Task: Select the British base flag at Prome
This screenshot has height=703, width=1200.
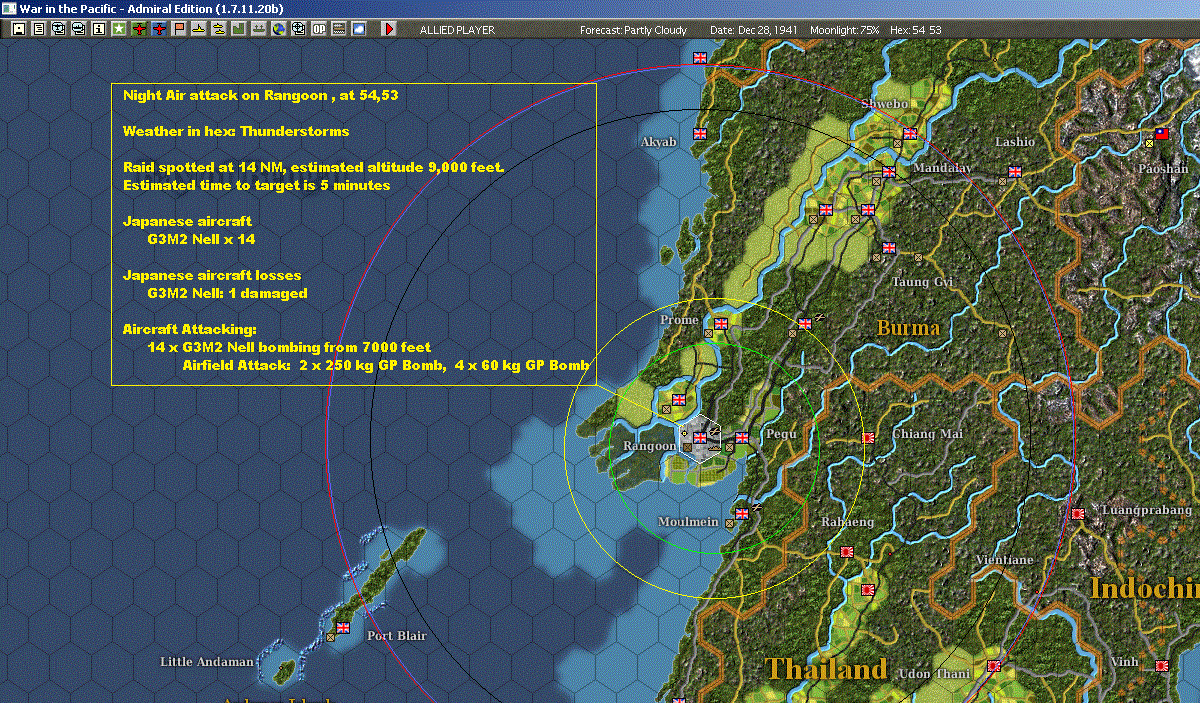Action: [721, 324]
